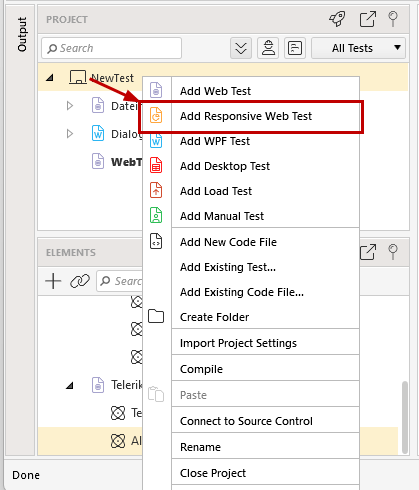This screenshot has height=490, width=419.
Task: Click the Project search input field
Action: pyautogui.click(x=111, y=48)
